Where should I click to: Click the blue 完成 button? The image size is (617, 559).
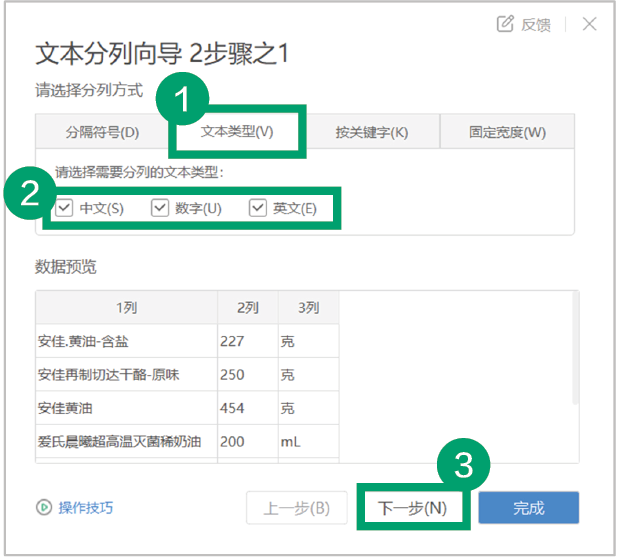coord(528,507)
